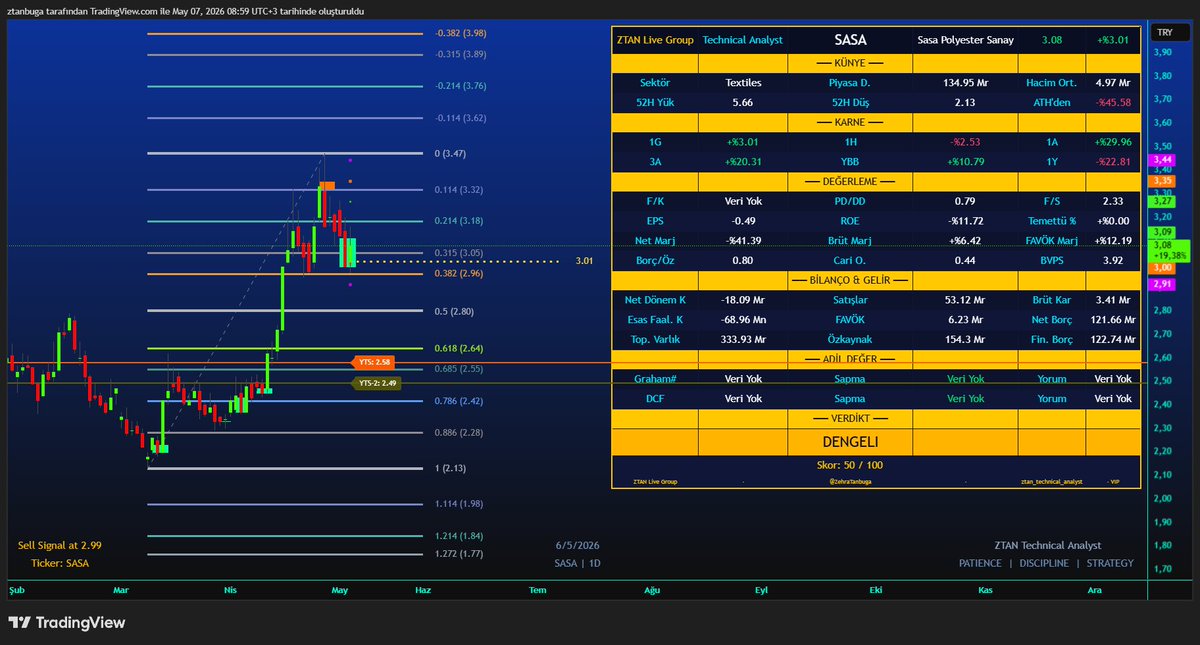Select Fibonacci label 0.786 (2.42)
The height and width of the screenshot is (645, 1200).
click(459, 401)
